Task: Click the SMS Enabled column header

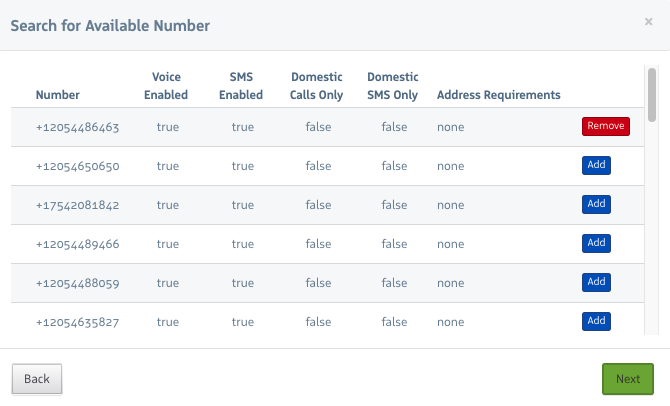Action: [x=241, y=86]
